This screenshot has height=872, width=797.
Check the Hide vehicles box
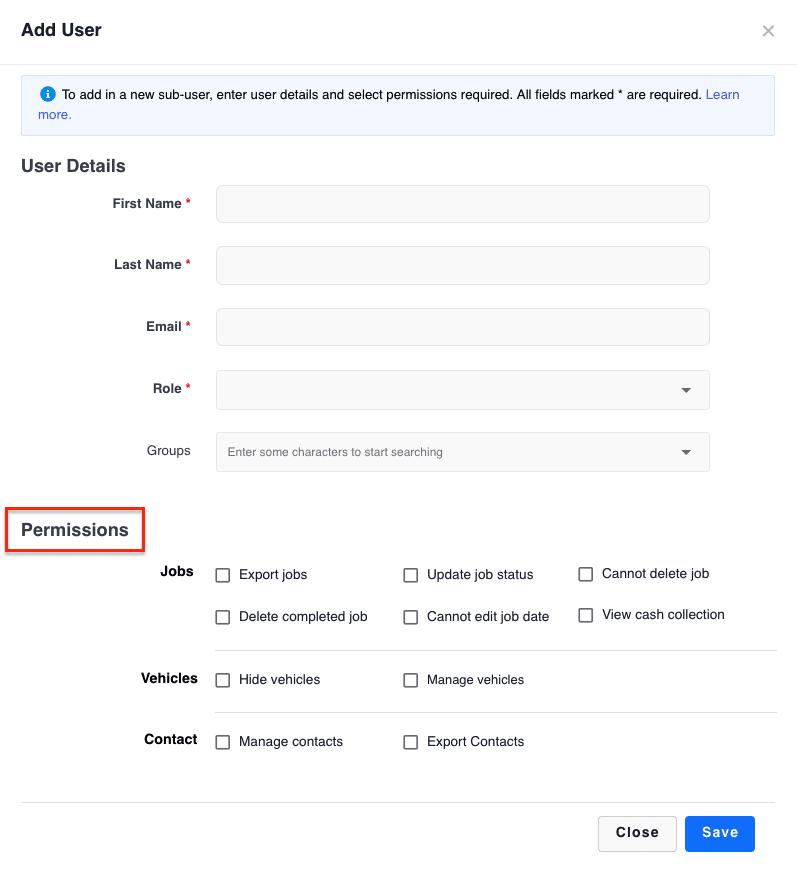click(222, 680)
